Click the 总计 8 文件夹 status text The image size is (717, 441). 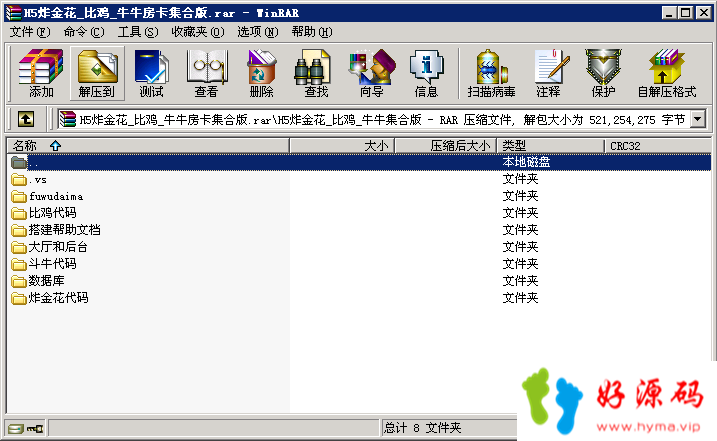(423, 428)
